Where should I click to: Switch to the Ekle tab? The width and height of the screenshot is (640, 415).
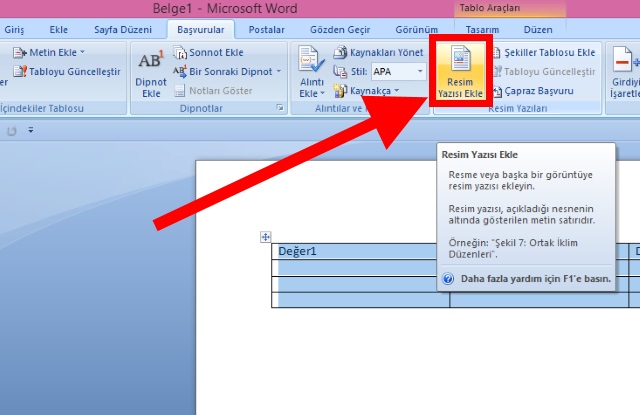pyautogui.click(x=58, y=30)
